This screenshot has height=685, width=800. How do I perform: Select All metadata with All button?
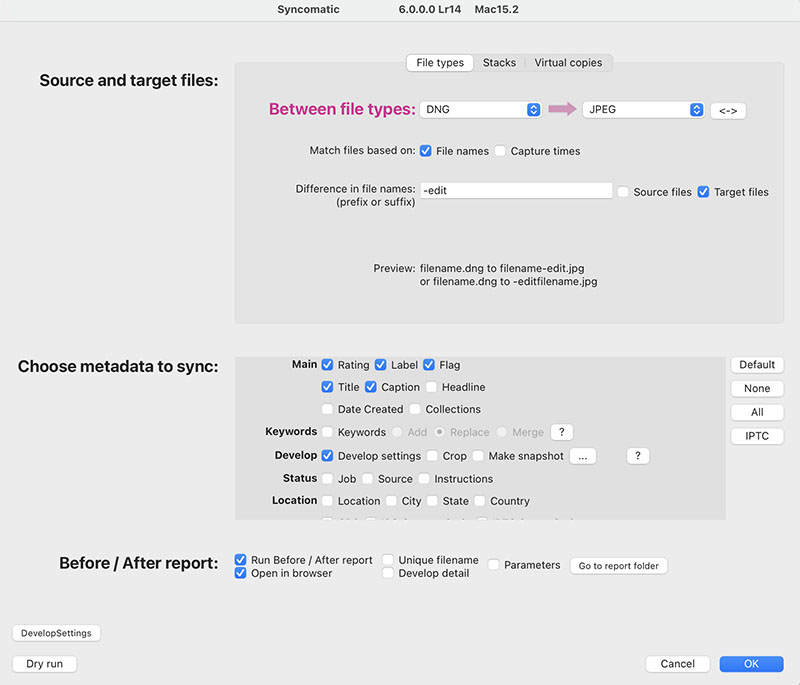(x=757, y=412)
